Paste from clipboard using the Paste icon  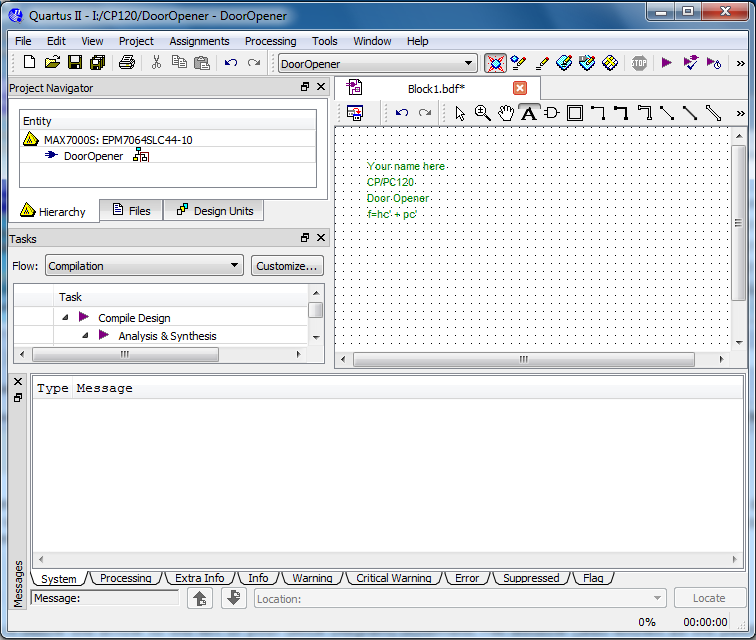(202, 63)
